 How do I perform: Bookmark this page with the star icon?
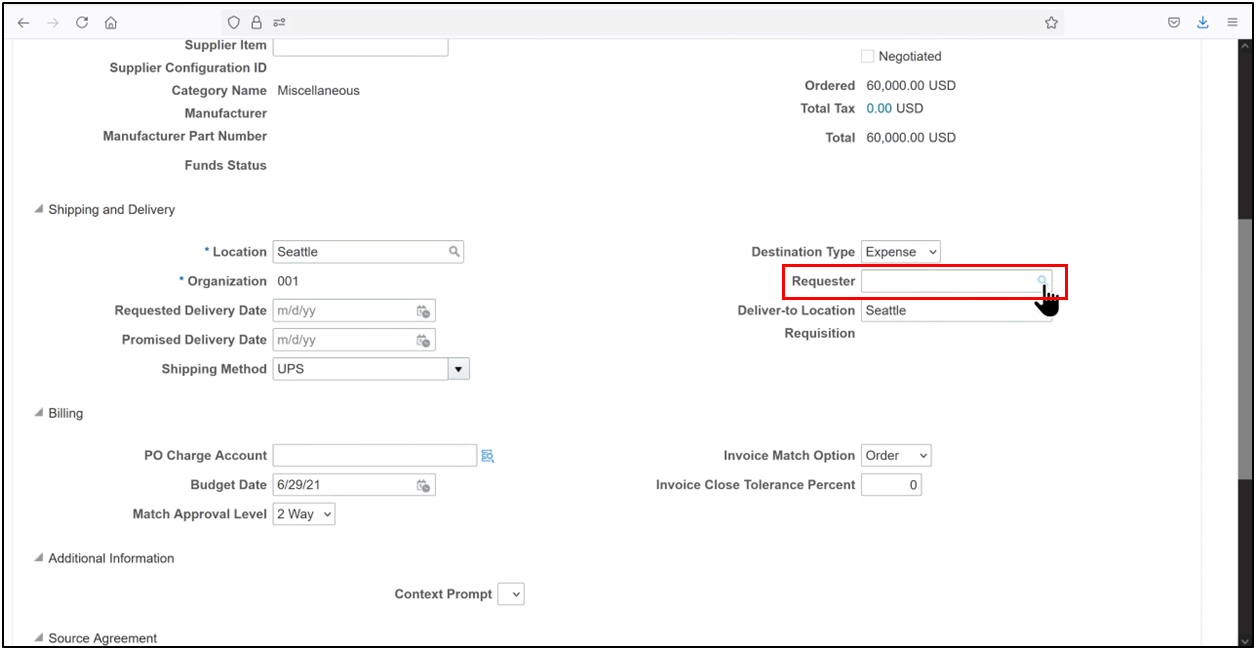tap(1051, 22)
